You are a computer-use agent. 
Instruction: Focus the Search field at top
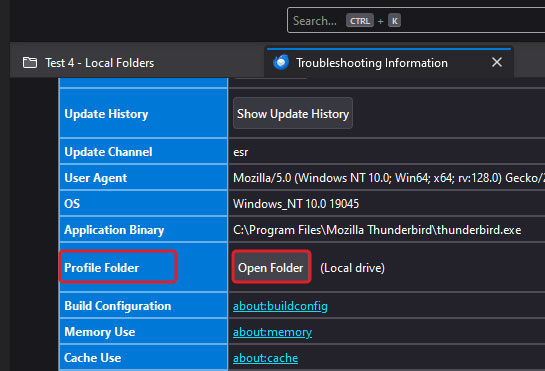click(416, 21)
